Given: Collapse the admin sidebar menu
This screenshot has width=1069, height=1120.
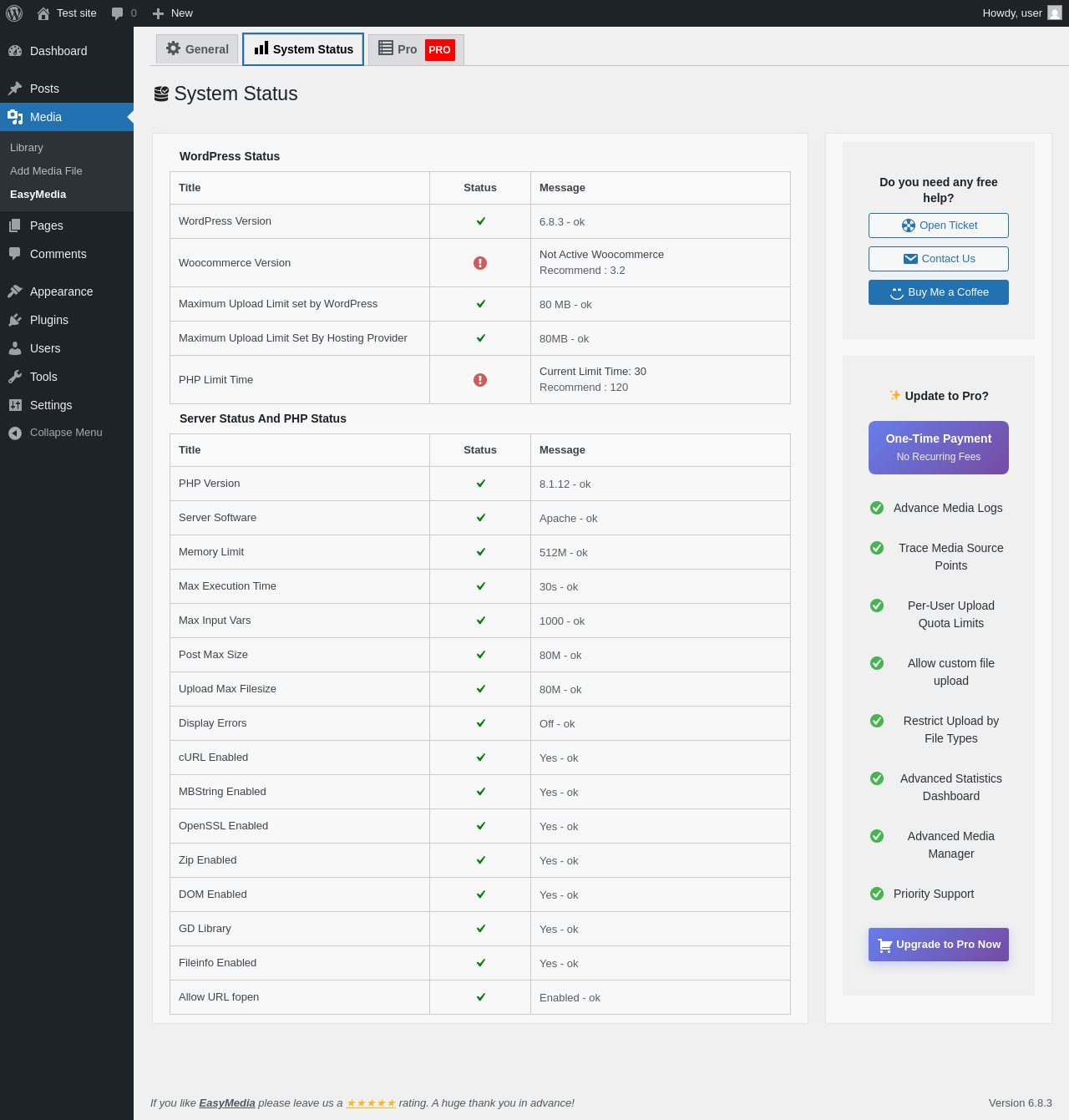Looking at the screenshot, I should point(57,433).
